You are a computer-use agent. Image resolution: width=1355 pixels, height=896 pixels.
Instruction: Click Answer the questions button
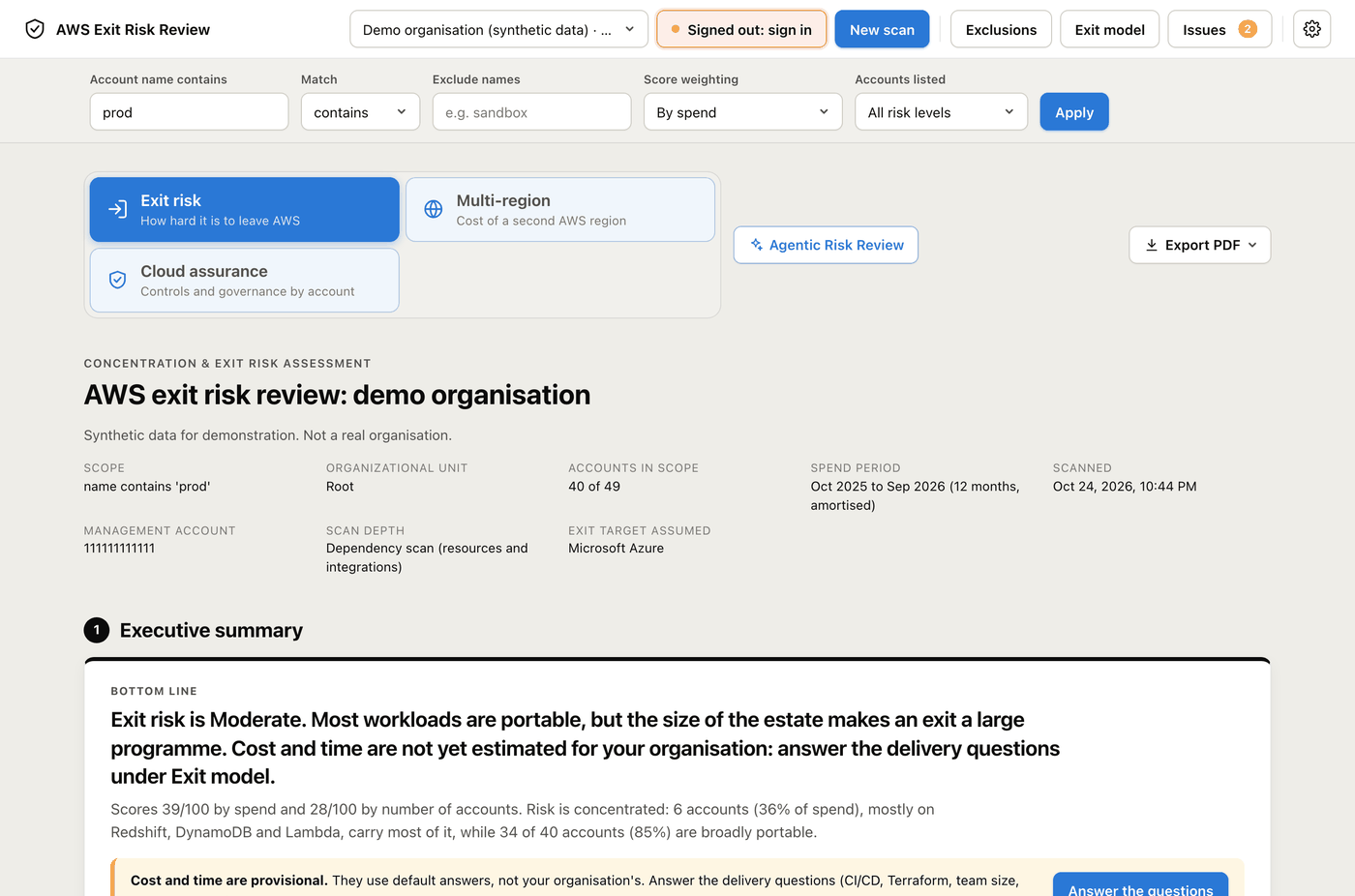coord(1140,884)
